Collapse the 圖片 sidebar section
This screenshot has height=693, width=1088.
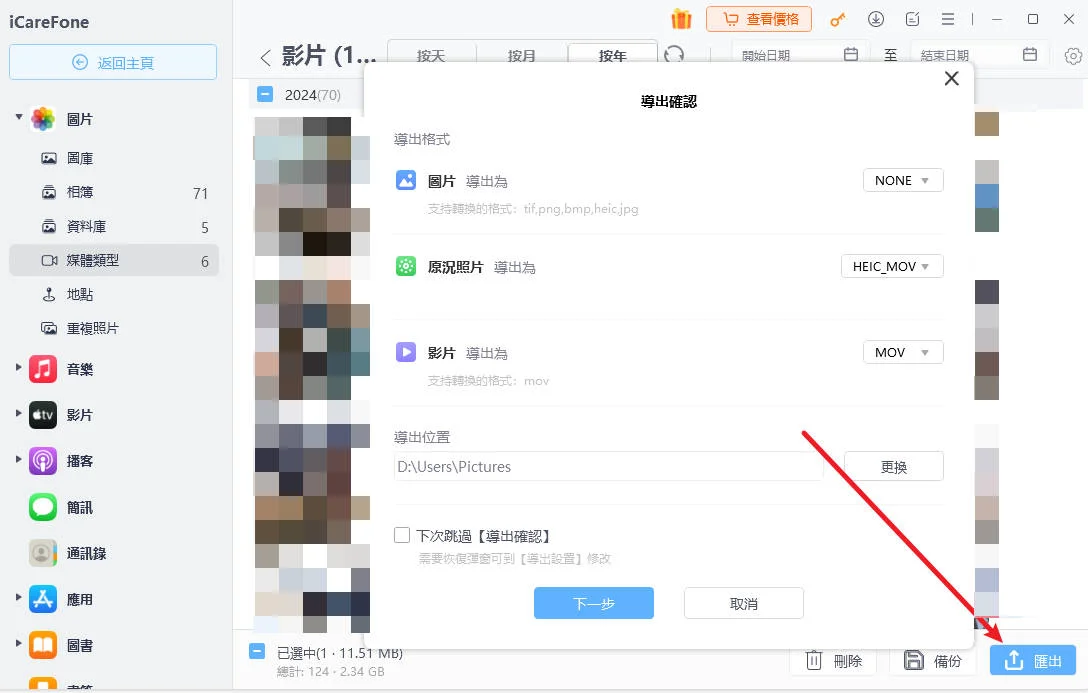point(19,117)
